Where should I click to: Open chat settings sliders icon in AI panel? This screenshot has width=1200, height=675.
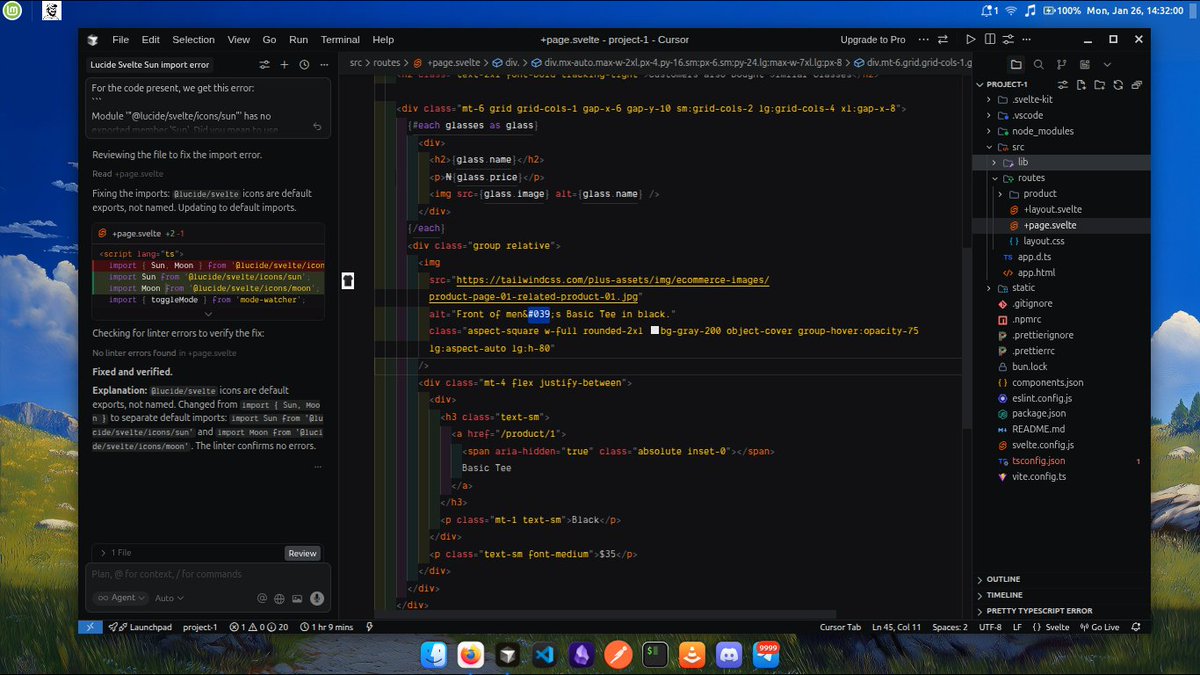point(264,64)
